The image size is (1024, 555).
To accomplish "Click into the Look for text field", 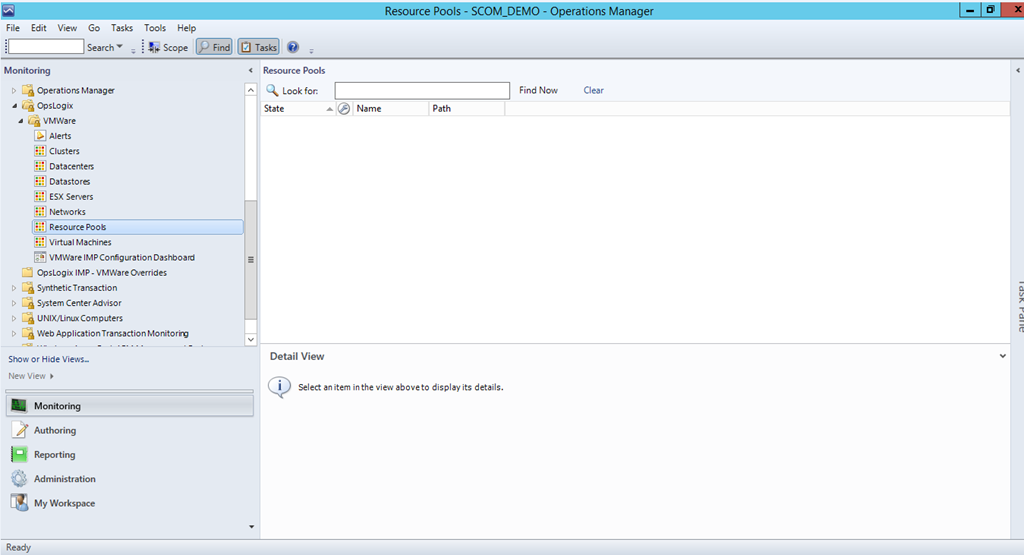I will click(x=422, y=90).
